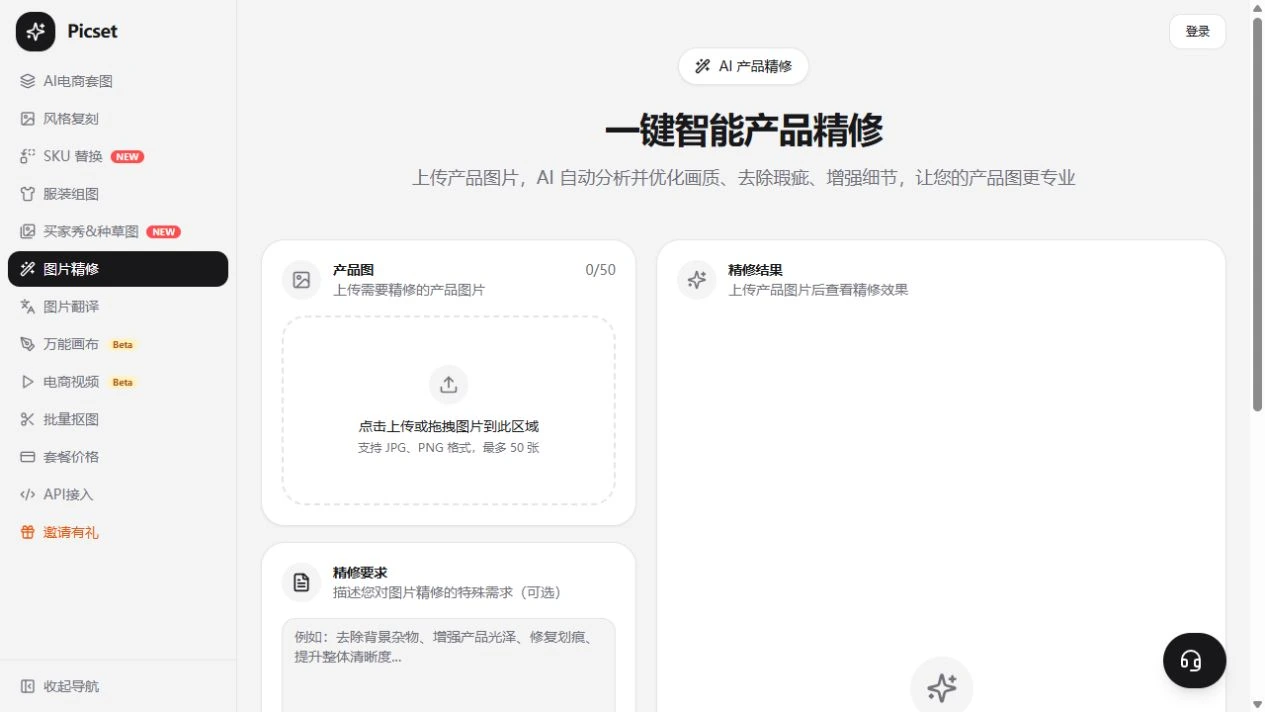Collapse the sidebar with 收起导航

coord(118,686)
